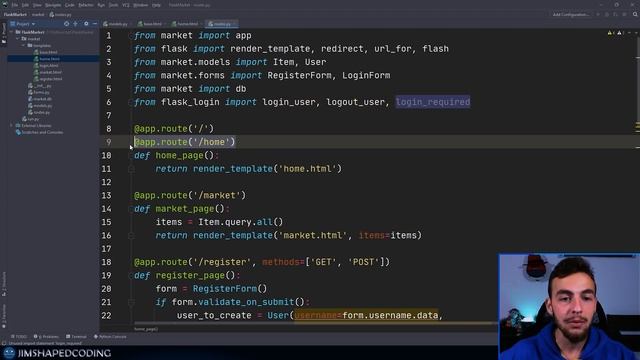Select run.py in the project tree

(33, 119)
